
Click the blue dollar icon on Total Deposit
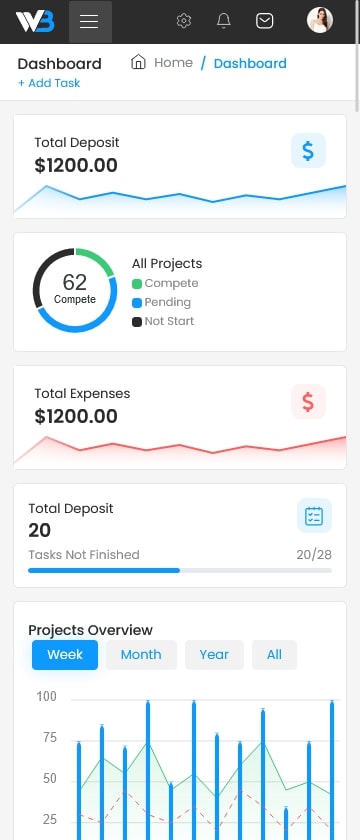point(308,151)
